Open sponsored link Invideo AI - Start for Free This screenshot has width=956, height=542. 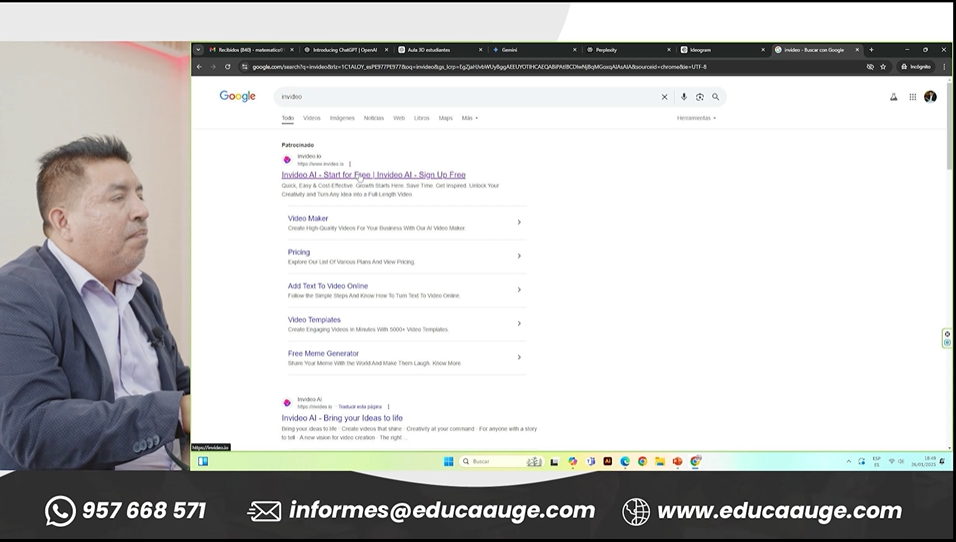coord(373,175)
